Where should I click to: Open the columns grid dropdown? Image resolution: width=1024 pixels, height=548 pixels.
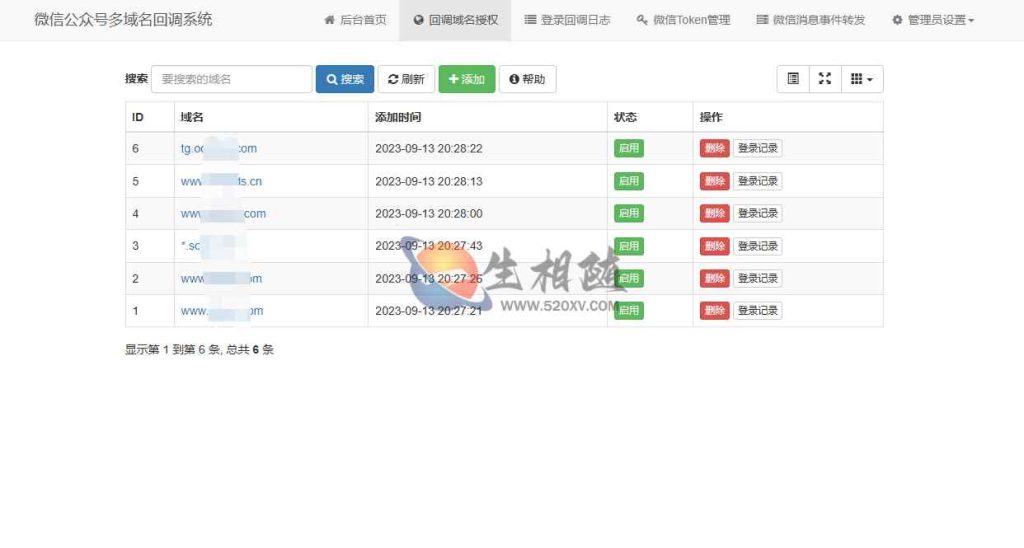coord(862,79)
